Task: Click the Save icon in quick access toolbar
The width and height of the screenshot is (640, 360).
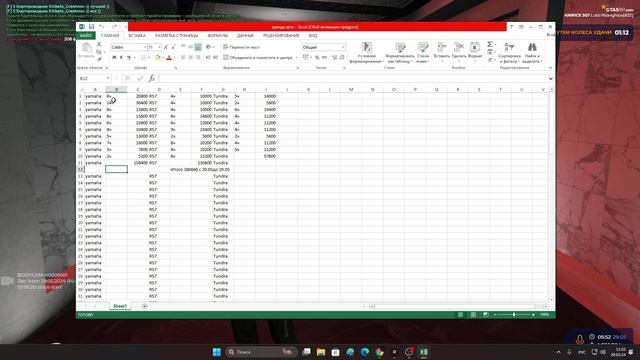Action: click(x=91, y=27)
